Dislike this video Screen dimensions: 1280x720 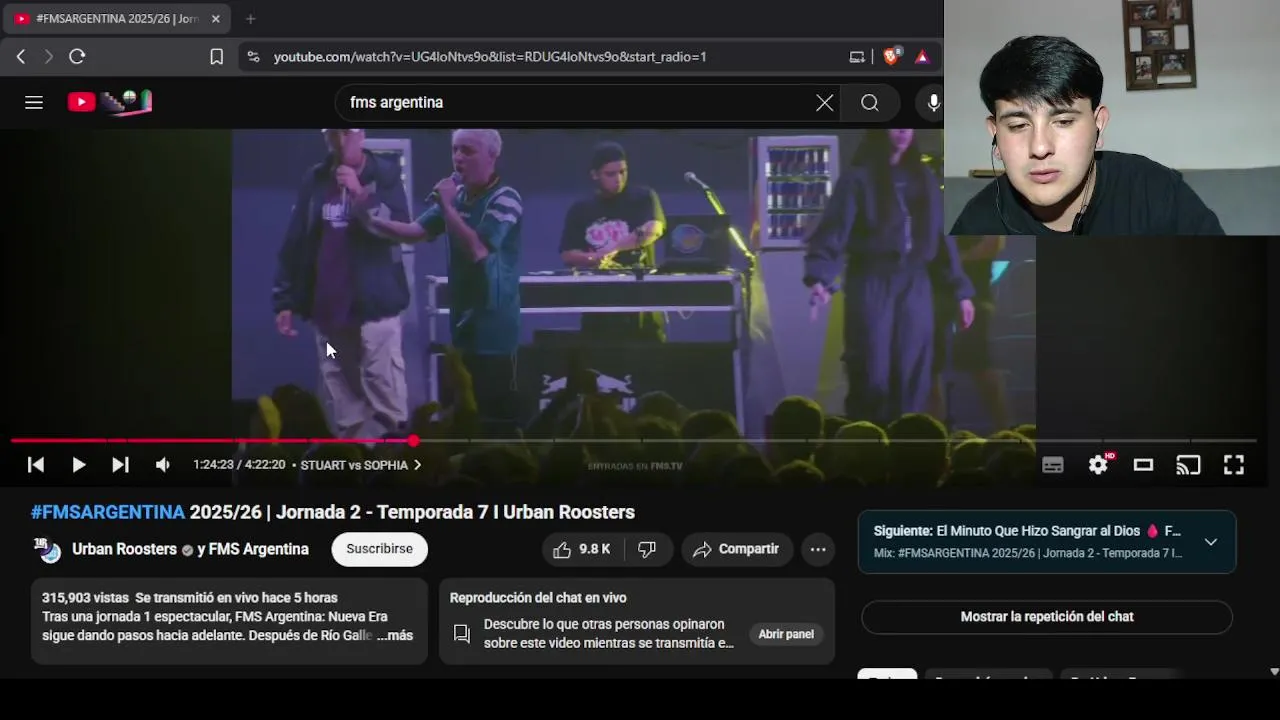647,549
